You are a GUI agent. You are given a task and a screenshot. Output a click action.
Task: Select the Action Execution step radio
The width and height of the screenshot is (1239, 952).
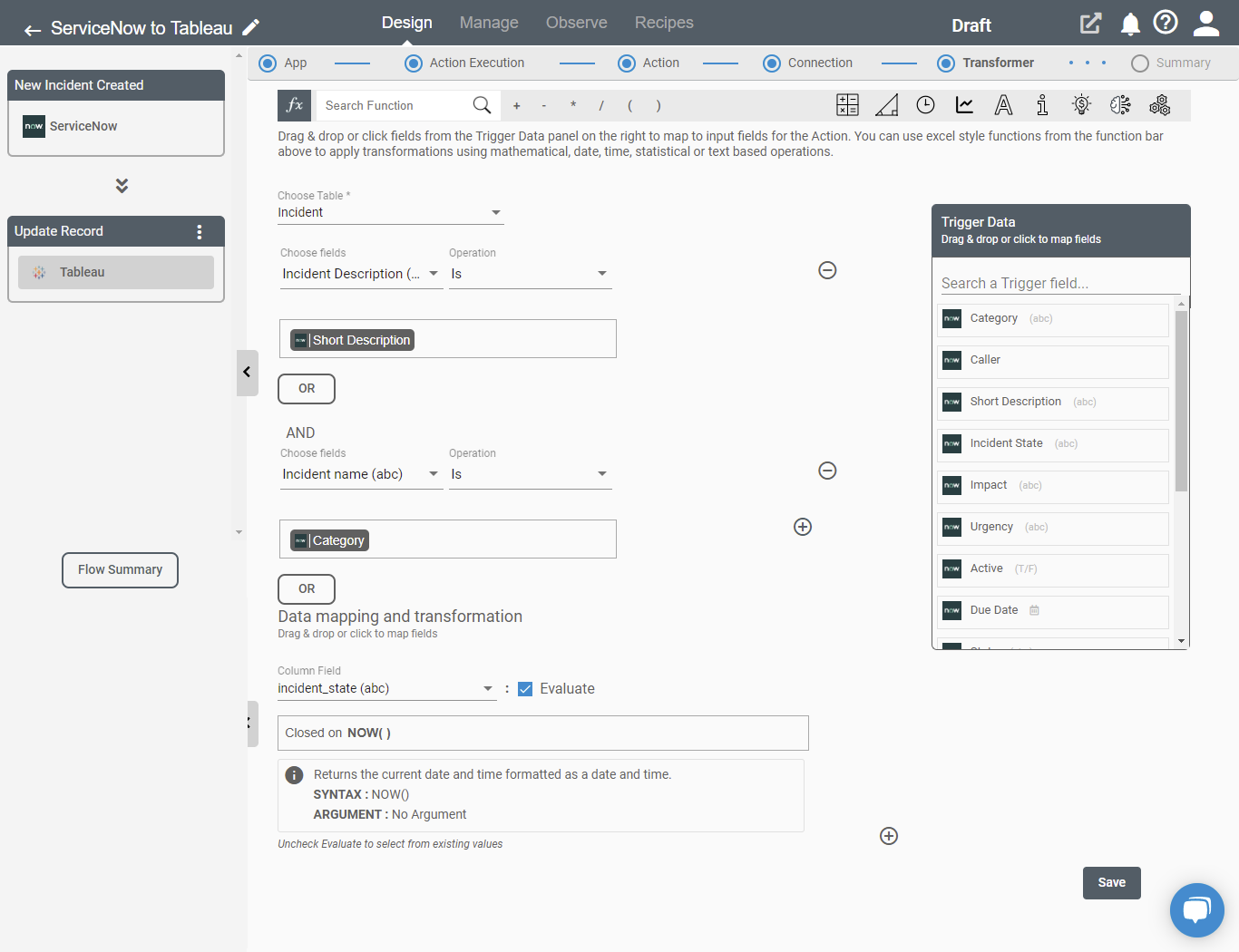(414, 63)
